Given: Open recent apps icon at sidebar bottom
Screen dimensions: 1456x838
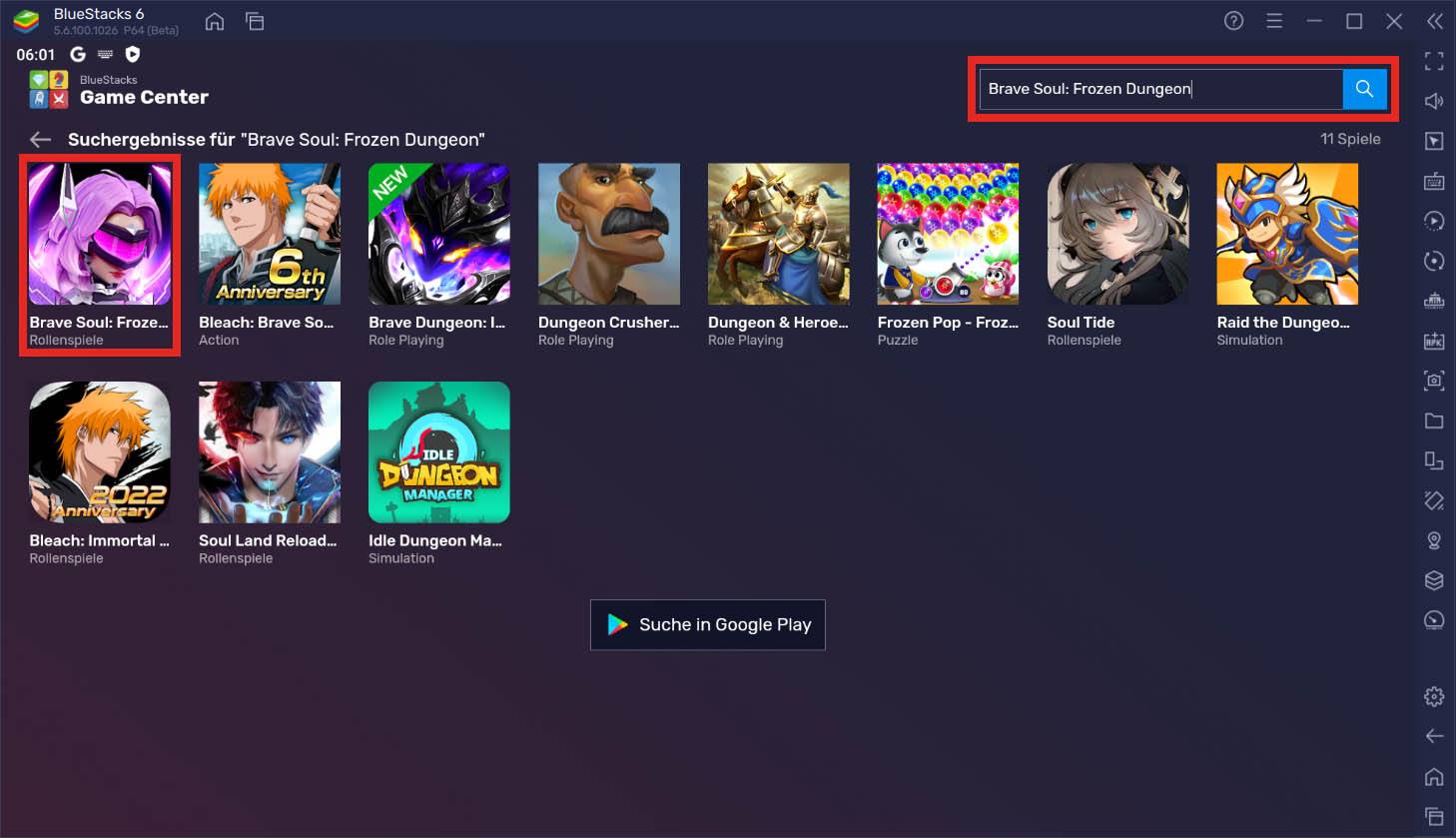Looking at the screenshot, I should point(1434,816).
